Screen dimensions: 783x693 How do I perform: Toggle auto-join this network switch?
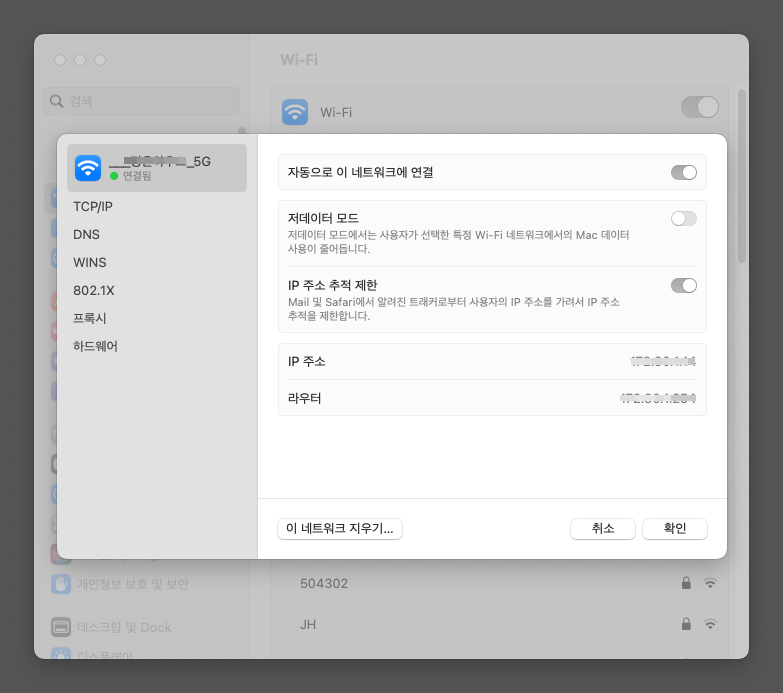click(x=684, y=172)
